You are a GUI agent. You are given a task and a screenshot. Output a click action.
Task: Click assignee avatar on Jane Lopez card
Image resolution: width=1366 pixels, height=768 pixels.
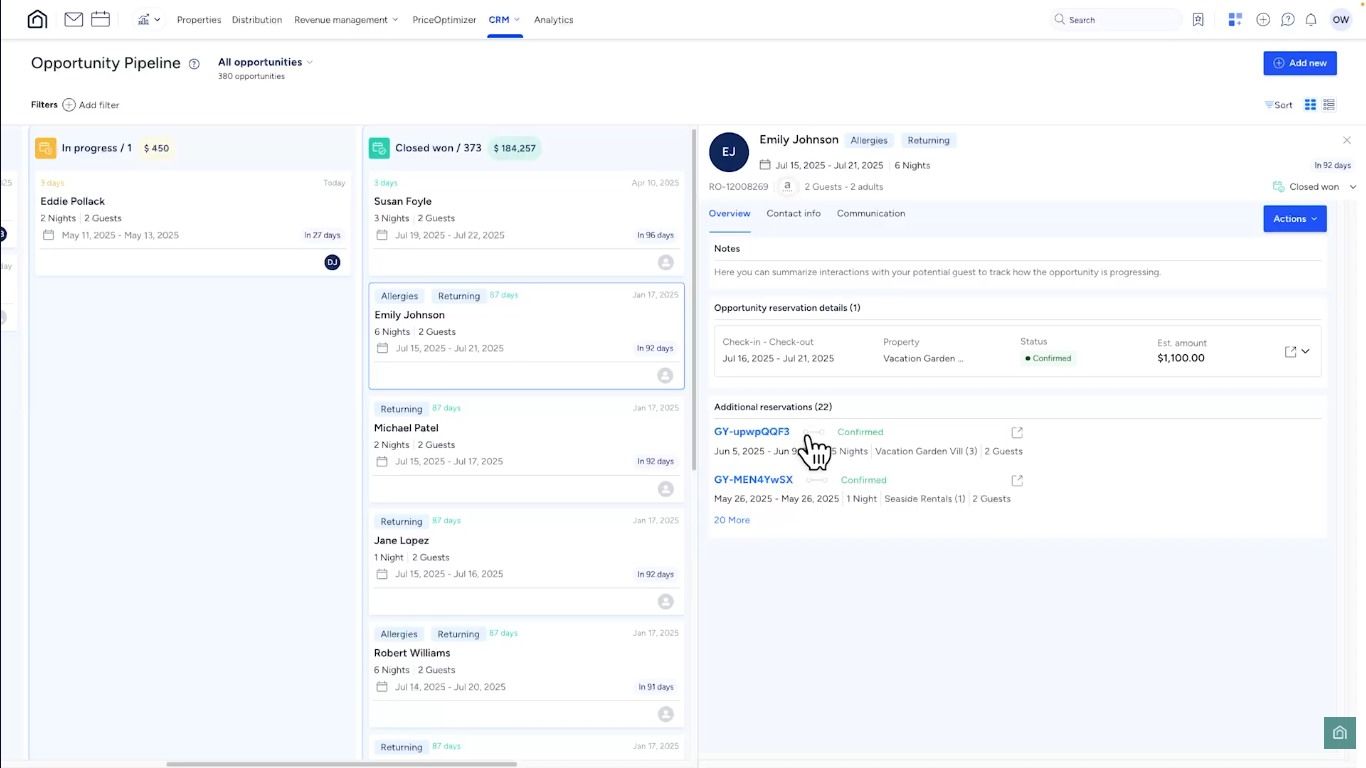click(665, 602)
